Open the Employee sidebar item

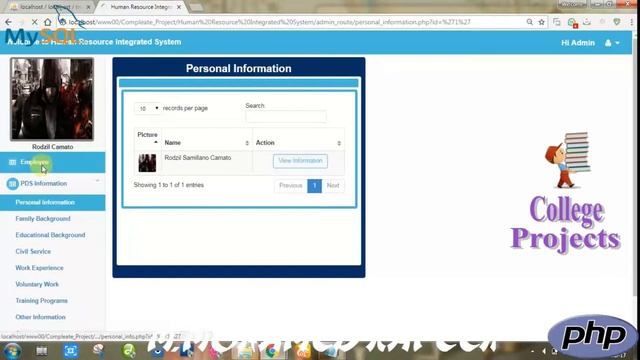point(52,162)
